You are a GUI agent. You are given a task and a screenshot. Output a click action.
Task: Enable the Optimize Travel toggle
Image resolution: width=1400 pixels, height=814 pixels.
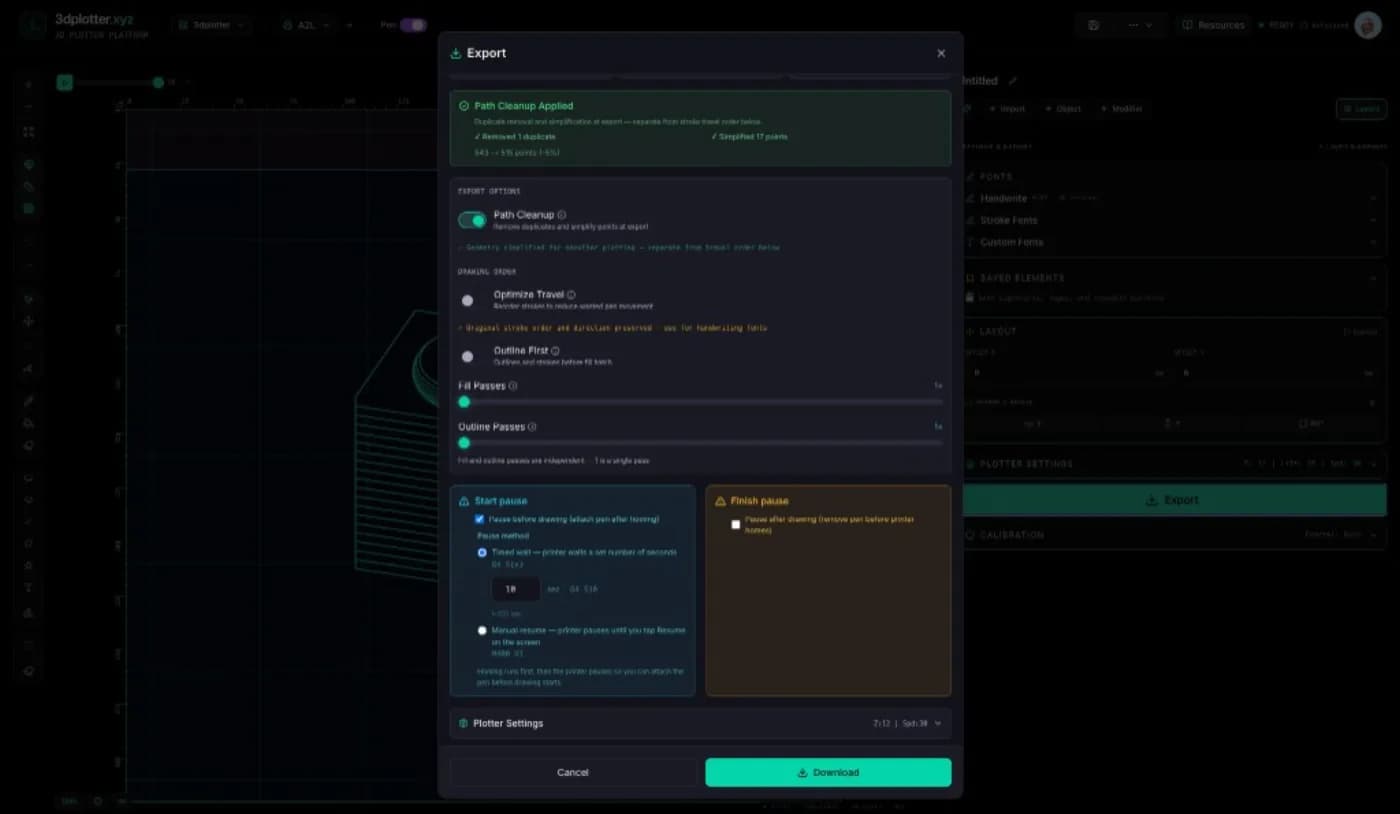click(x=467, y=300)
